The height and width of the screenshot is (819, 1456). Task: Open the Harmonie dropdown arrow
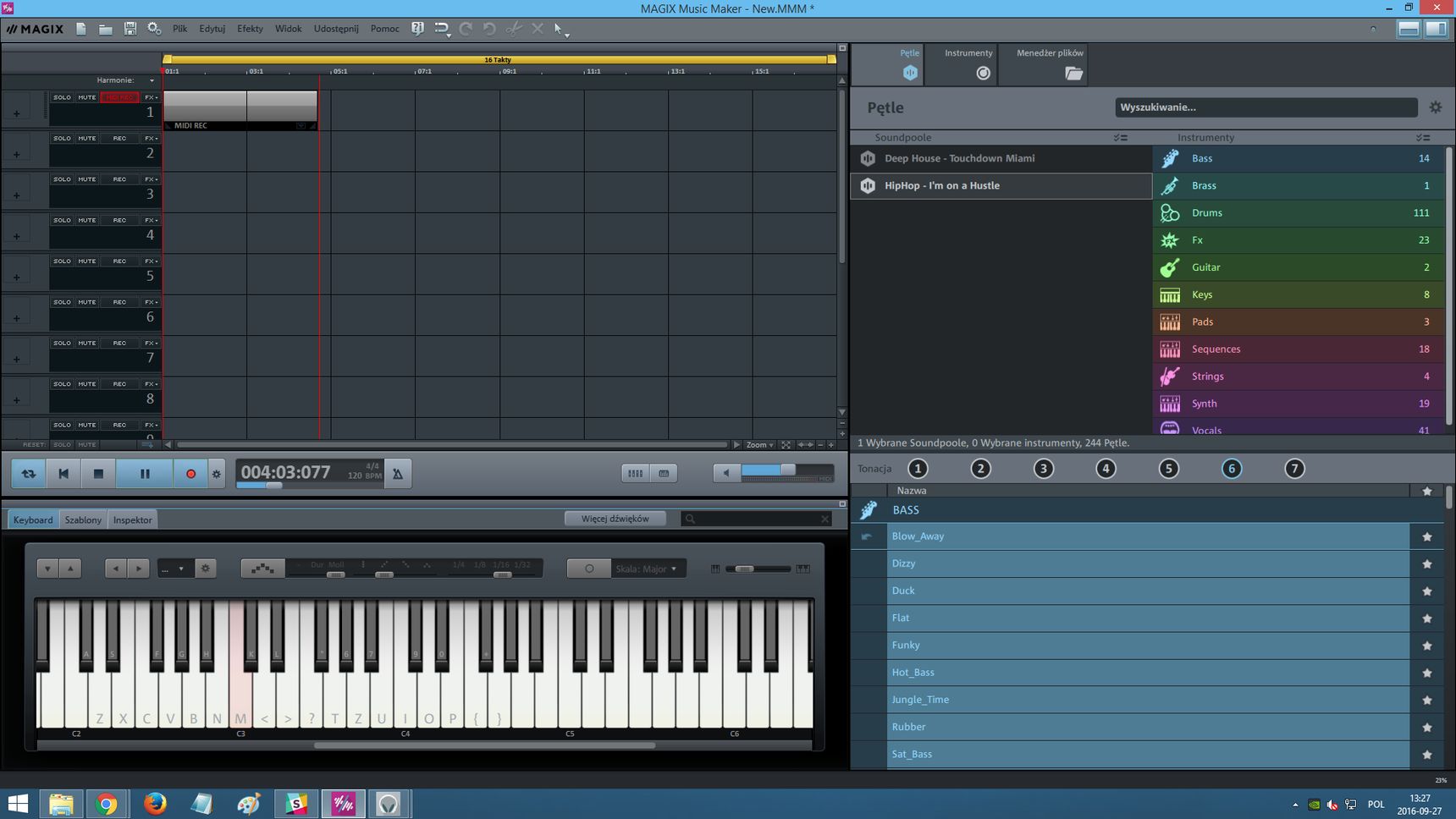pyautogui.click(x=152, y=80)
